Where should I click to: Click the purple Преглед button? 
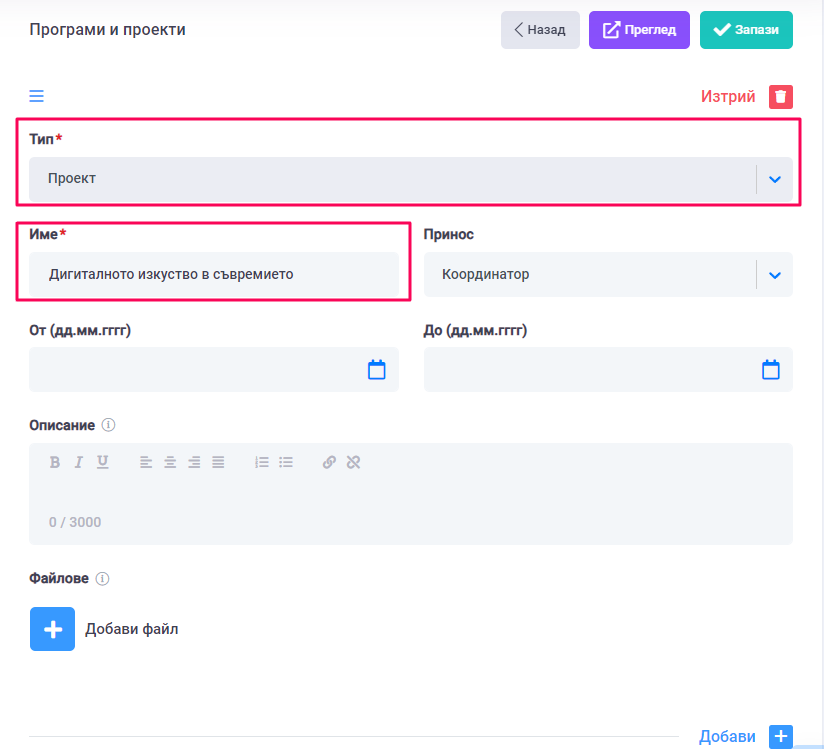tap(639, 30)
